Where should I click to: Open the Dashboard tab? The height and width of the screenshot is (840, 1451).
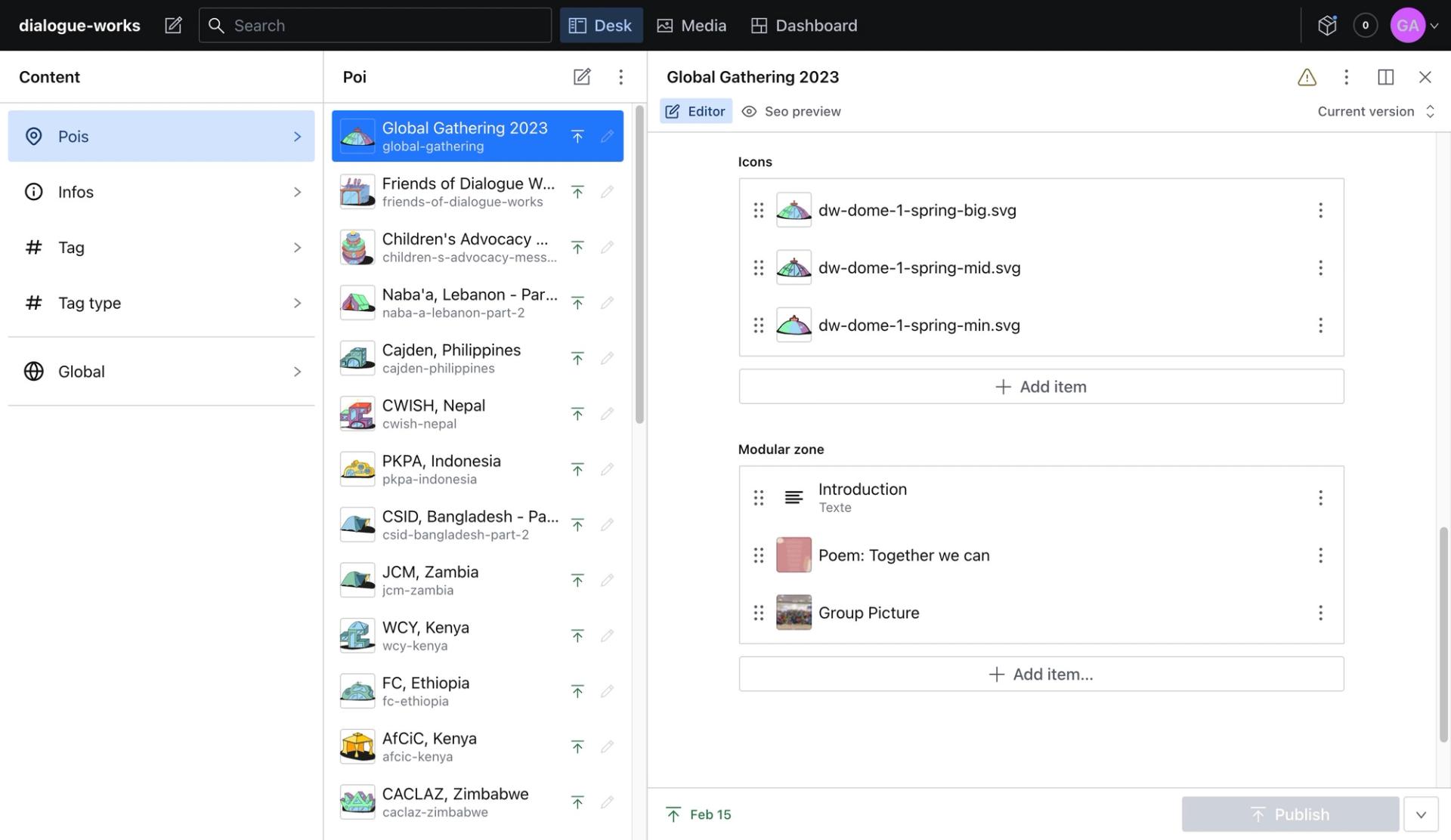(804, 26)
